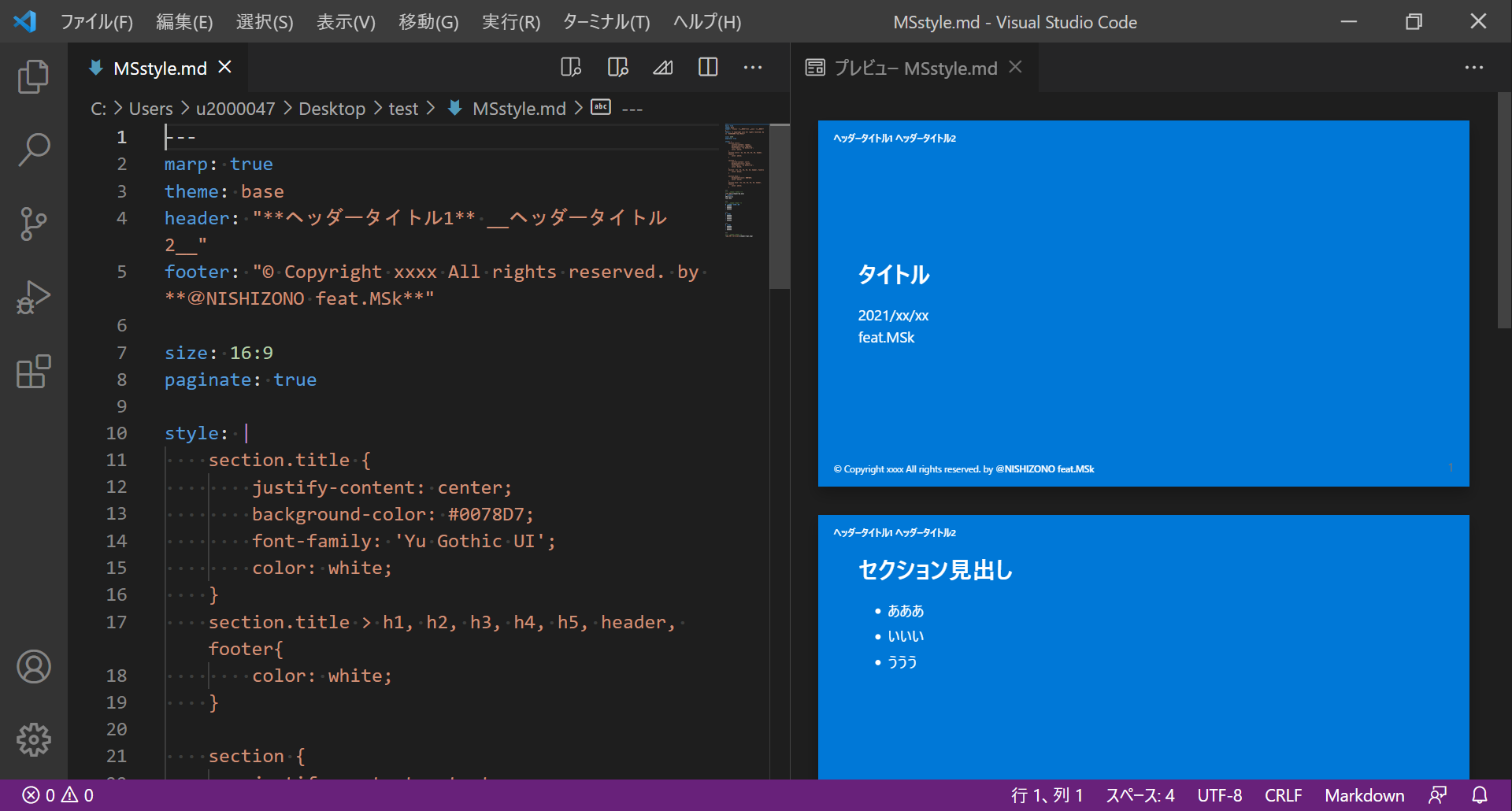Screen dimensions: 1512x811
Task: Click the feedback icon in the status bar
Action: point(1438,795)
